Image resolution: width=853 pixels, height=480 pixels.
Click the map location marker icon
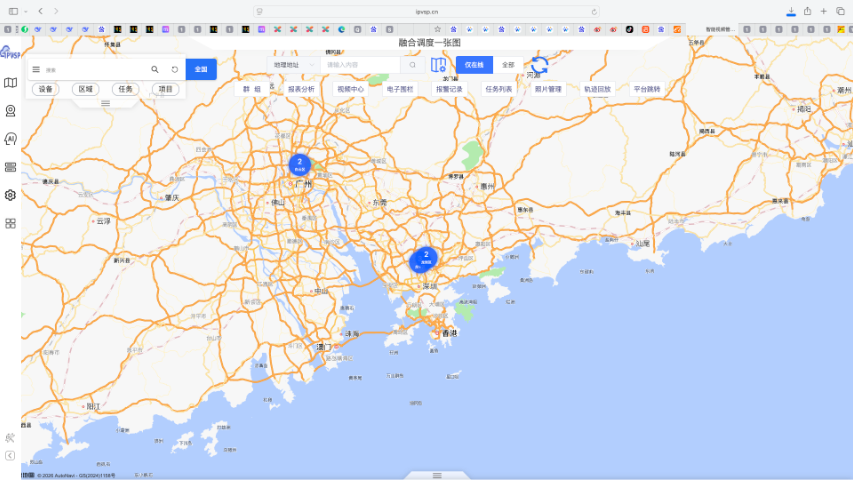click(437, 65)
